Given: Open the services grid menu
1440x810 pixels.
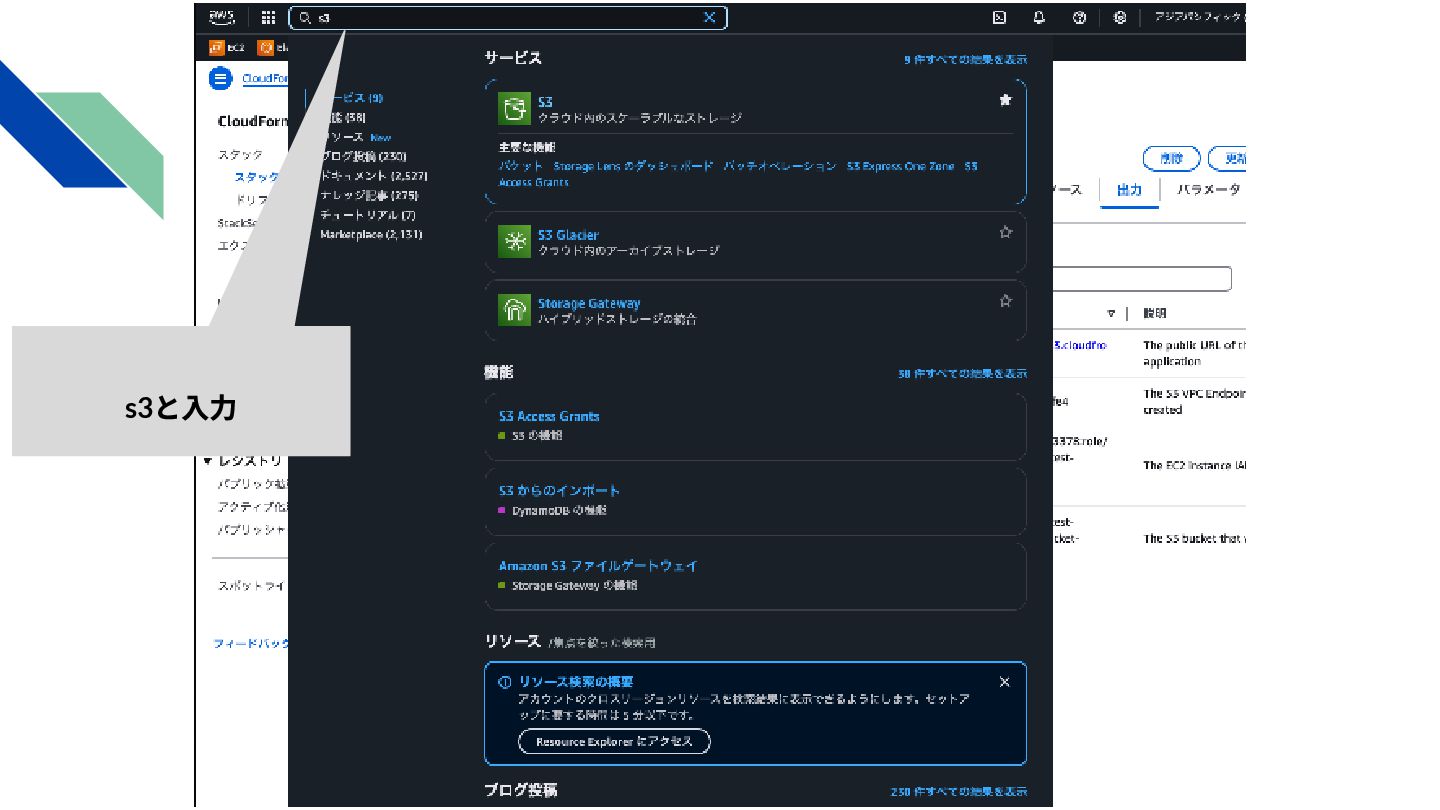Looking at the screenshot, I should tap(268, 17).
